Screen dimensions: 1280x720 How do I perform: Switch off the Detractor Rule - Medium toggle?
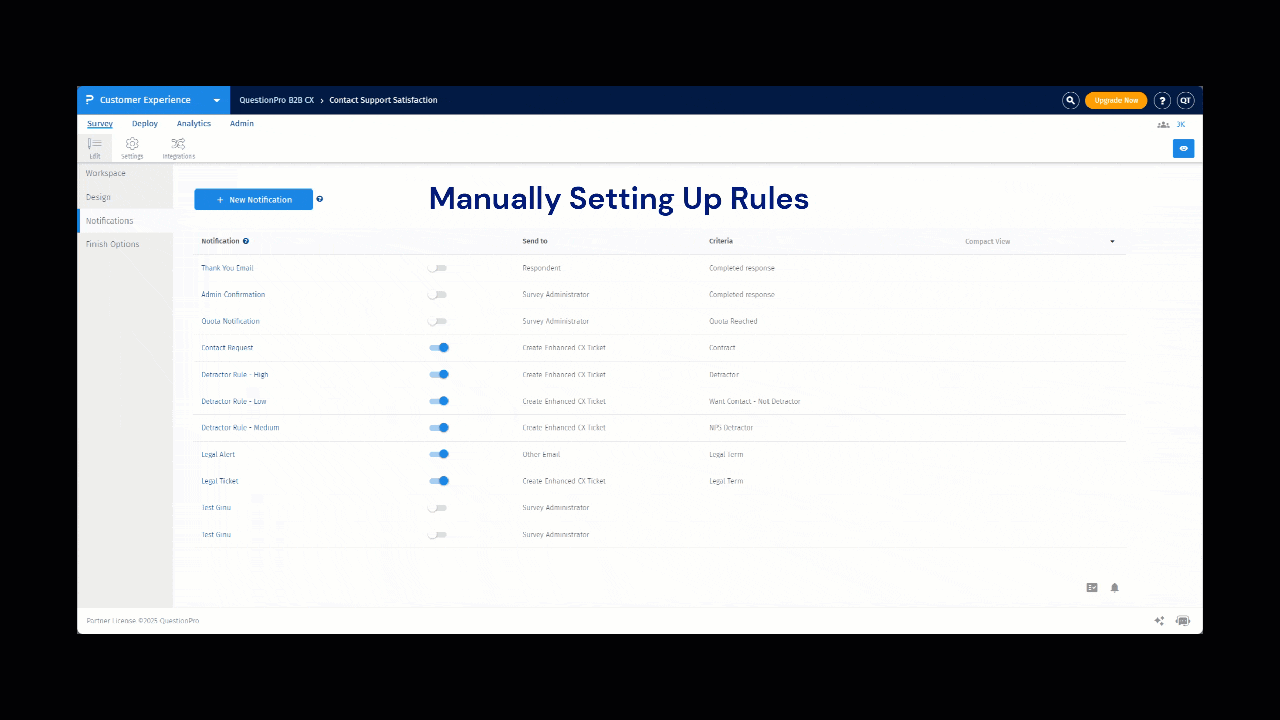[x=439, y=428]
